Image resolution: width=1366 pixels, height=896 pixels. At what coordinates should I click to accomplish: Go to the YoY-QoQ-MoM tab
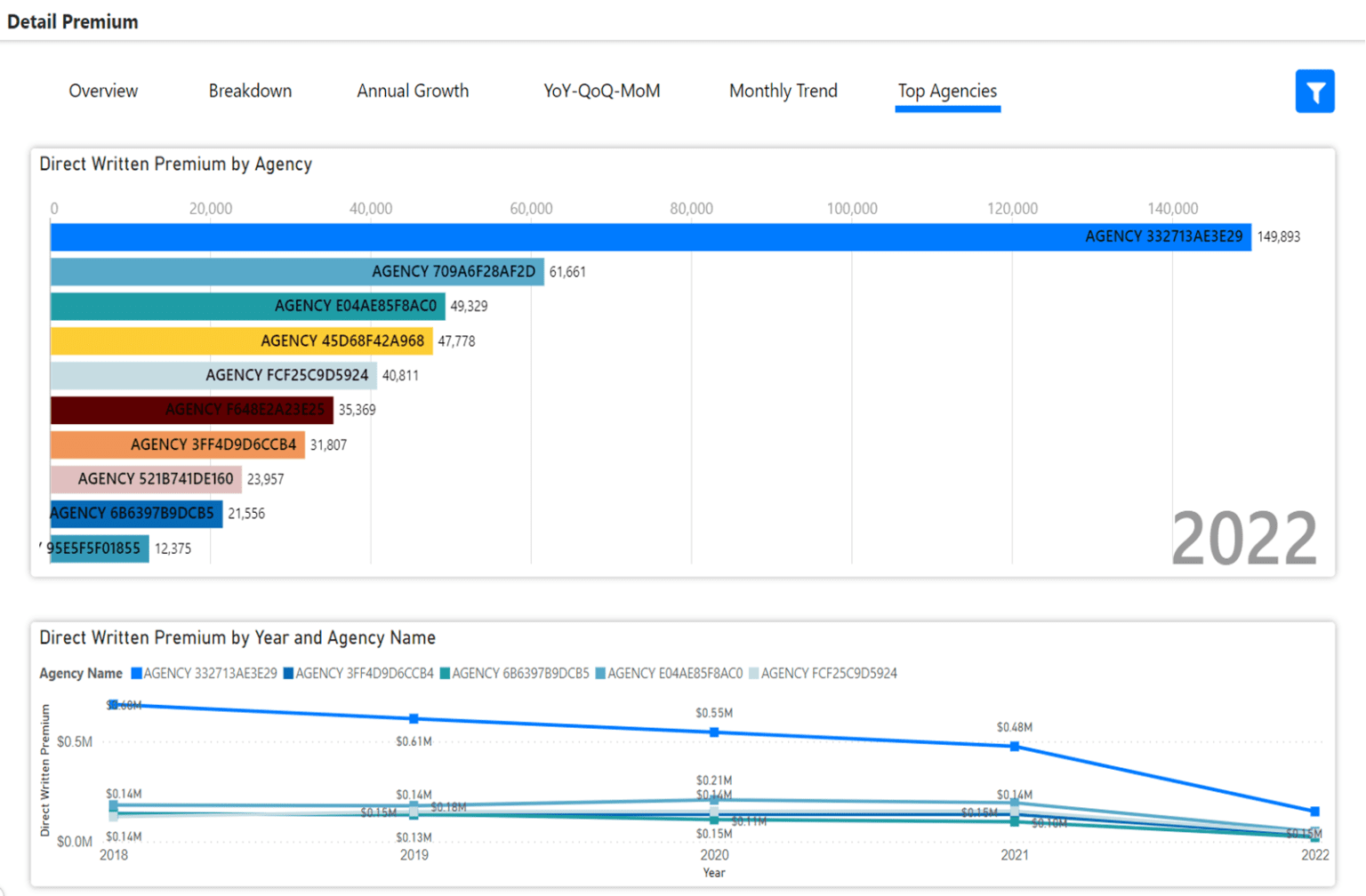coord(601,91)
